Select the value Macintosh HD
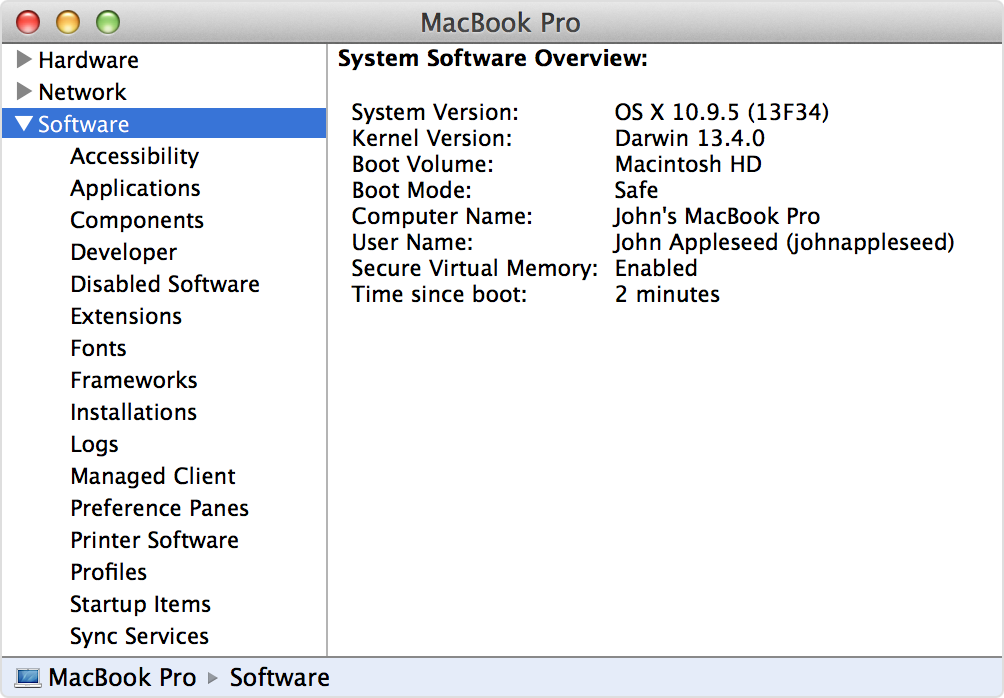 688,165
